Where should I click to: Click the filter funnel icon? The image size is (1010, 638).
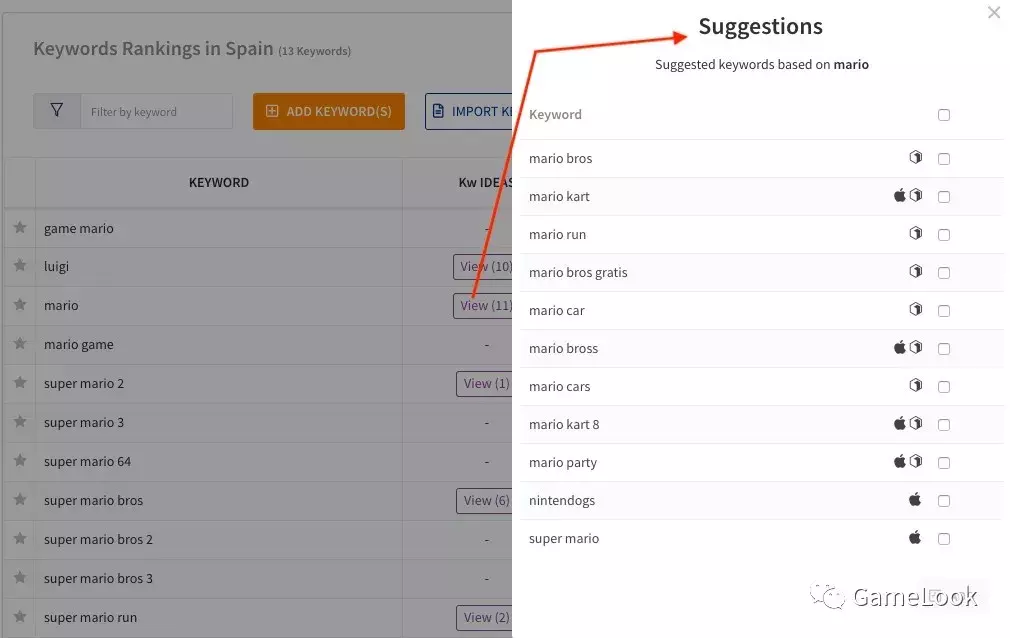pos(57,111)
